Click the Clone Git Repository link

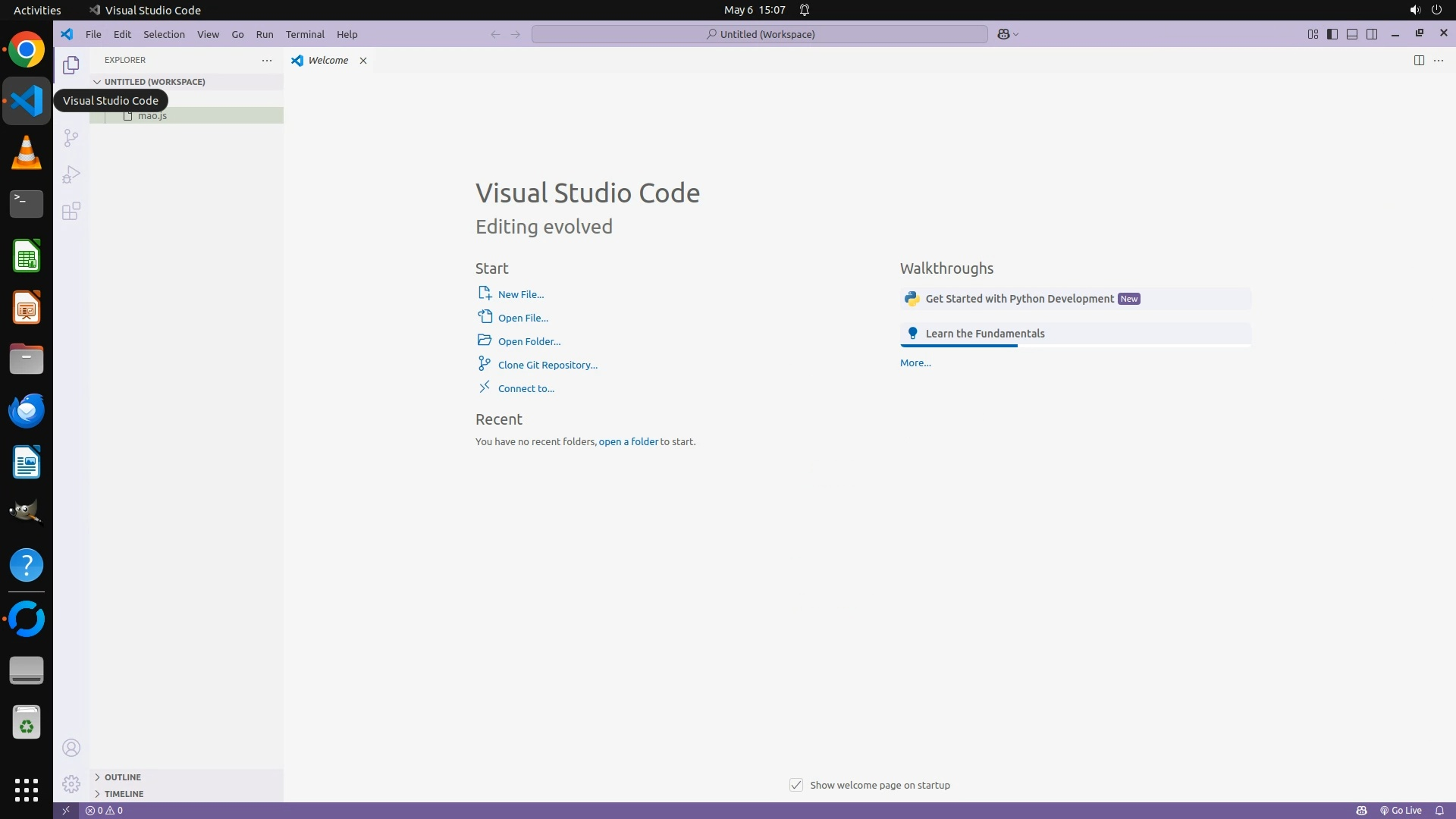coord(547,365)
